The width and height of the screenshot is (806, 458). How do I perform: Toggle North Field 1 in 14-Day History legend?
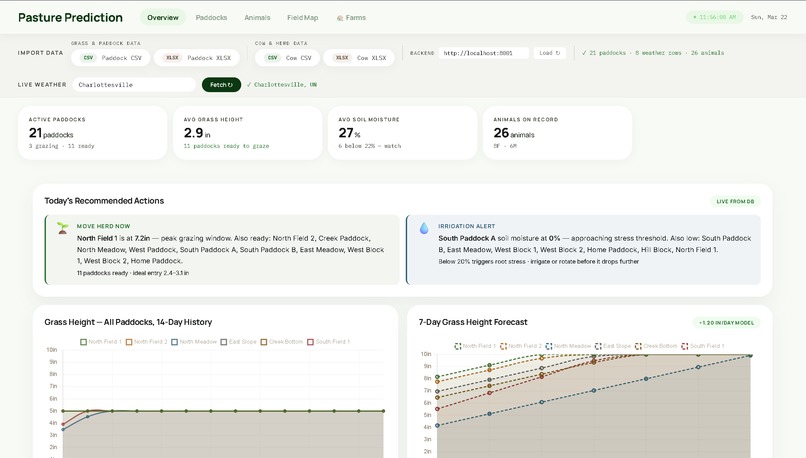pos(101,342)
